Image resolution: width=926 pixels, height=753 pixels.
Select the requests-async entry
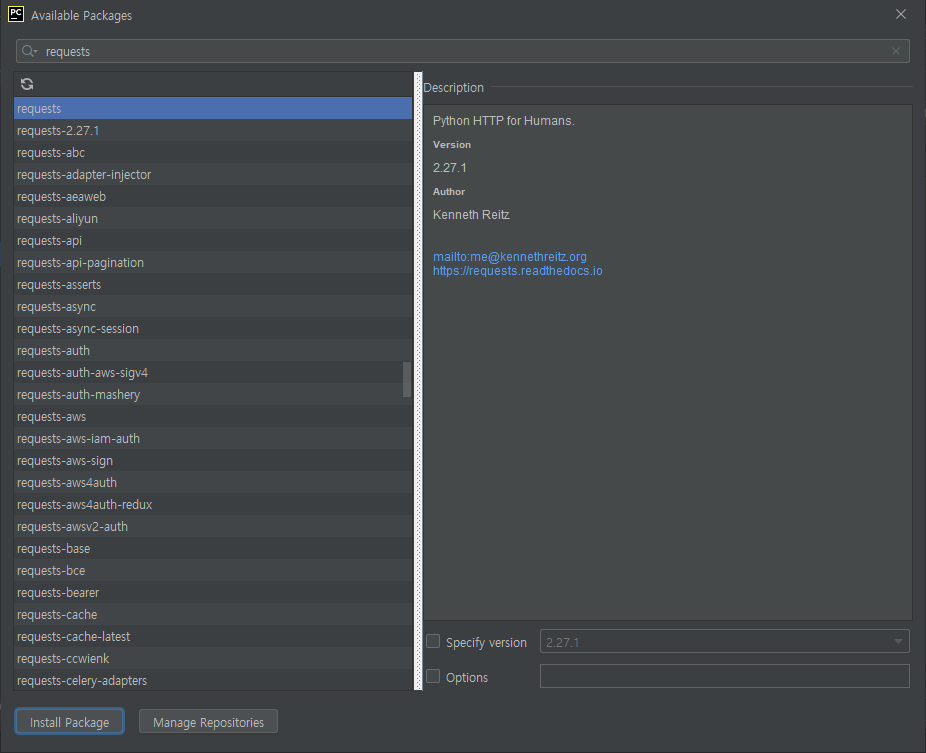(213, 307)
